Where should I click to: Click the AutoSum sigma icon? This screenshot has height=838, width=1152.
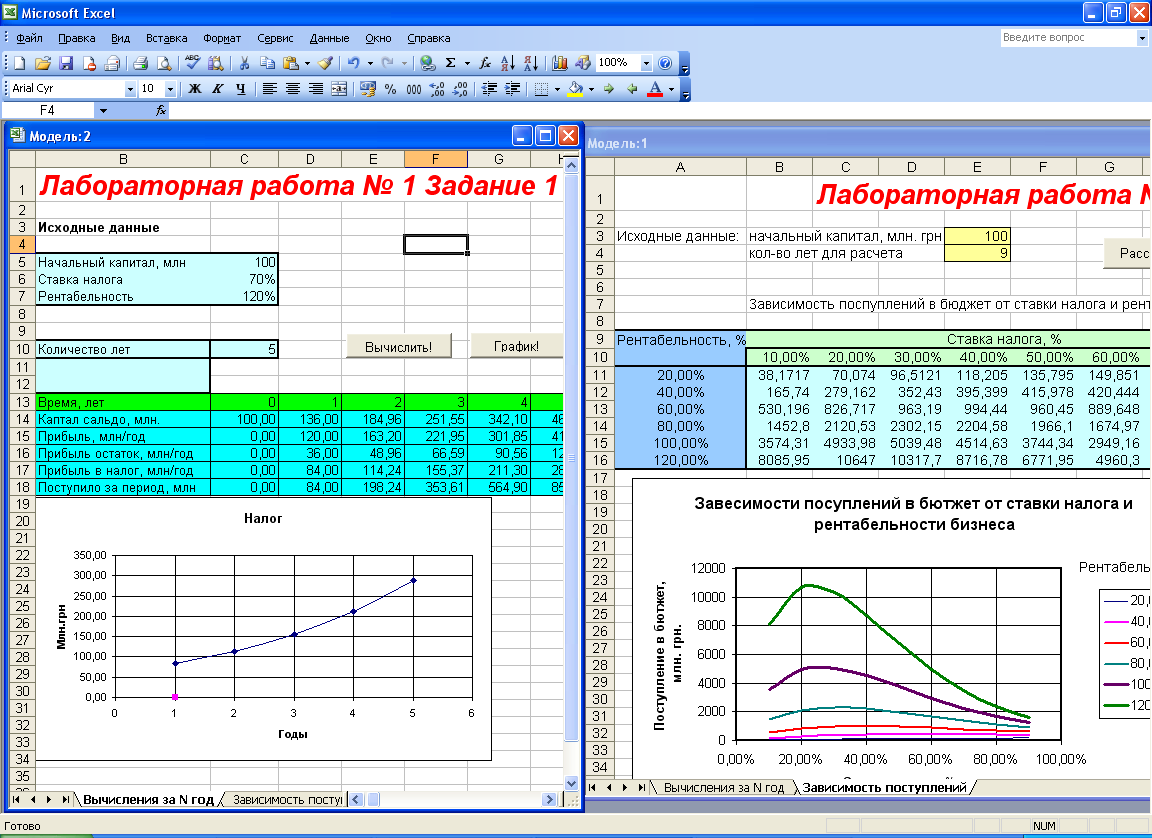pos(451,63)
